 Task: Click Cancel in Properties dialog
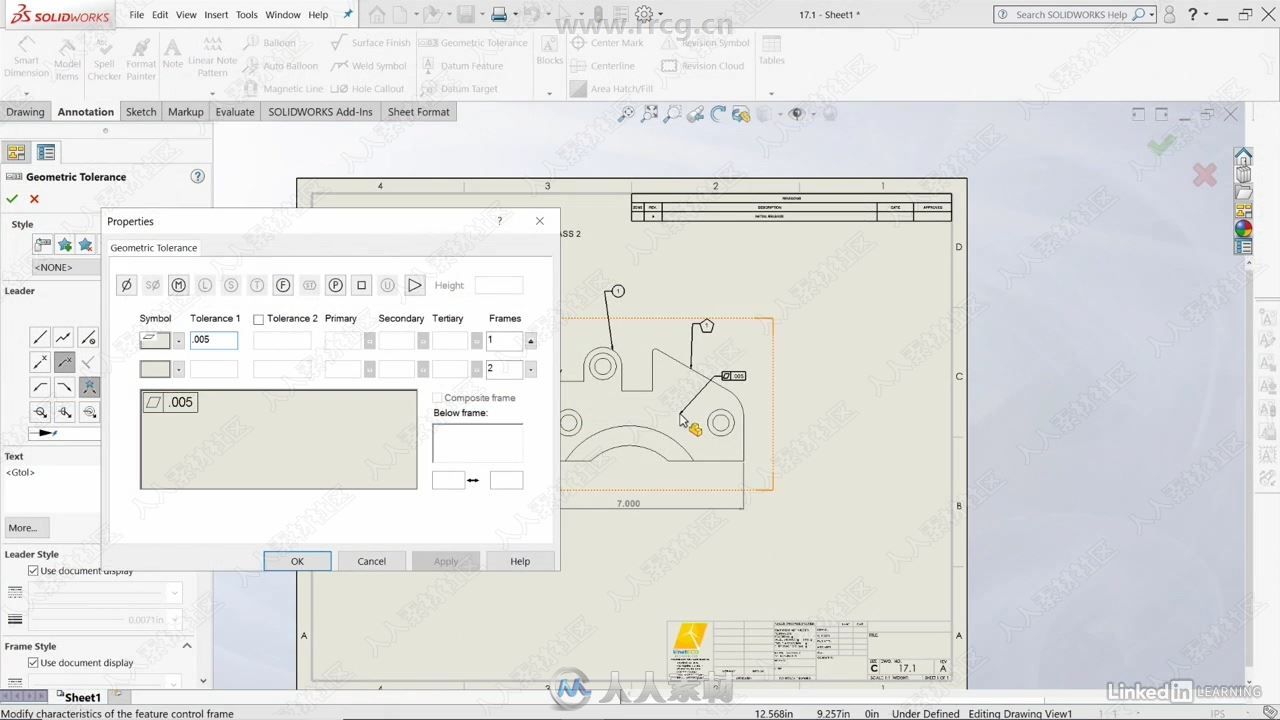point(372,561)
